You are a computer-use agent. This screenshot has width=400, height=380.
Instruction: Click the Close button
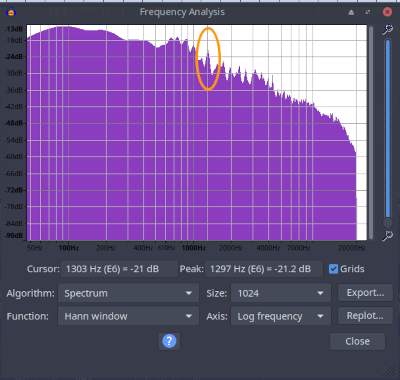click(357, 341)
